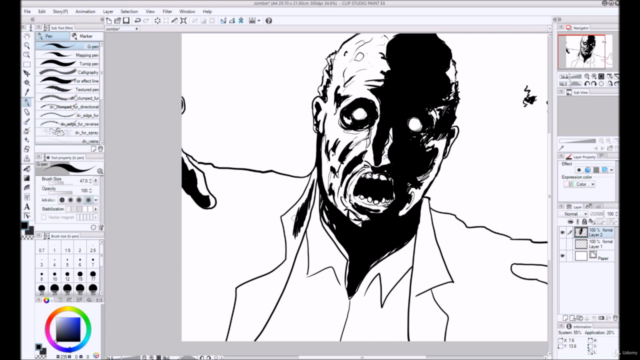Select the strongest anti-aliasing option
This screenshot has height=360, width=640.
(88, 200)
